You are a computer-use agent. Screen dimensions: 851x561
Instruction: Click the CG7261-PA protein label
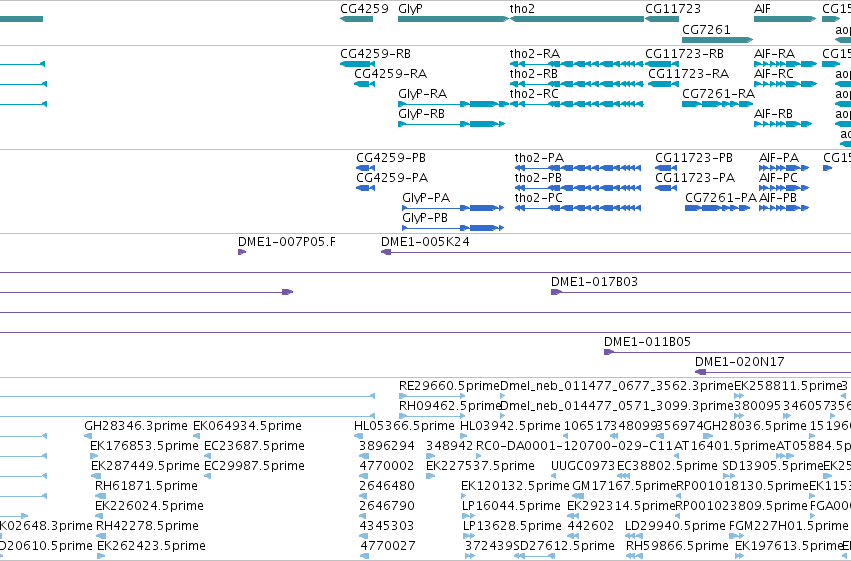pos(721,198)
